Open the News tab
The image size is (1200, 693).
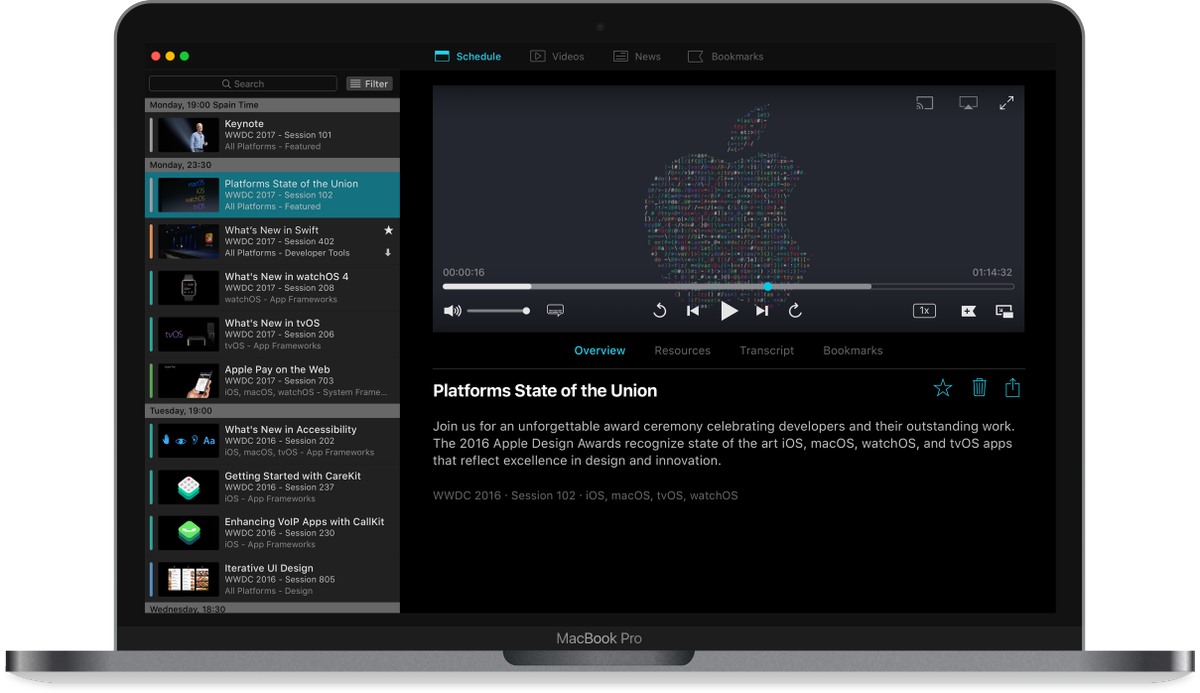pyautogui.click(x=637, y=57)
